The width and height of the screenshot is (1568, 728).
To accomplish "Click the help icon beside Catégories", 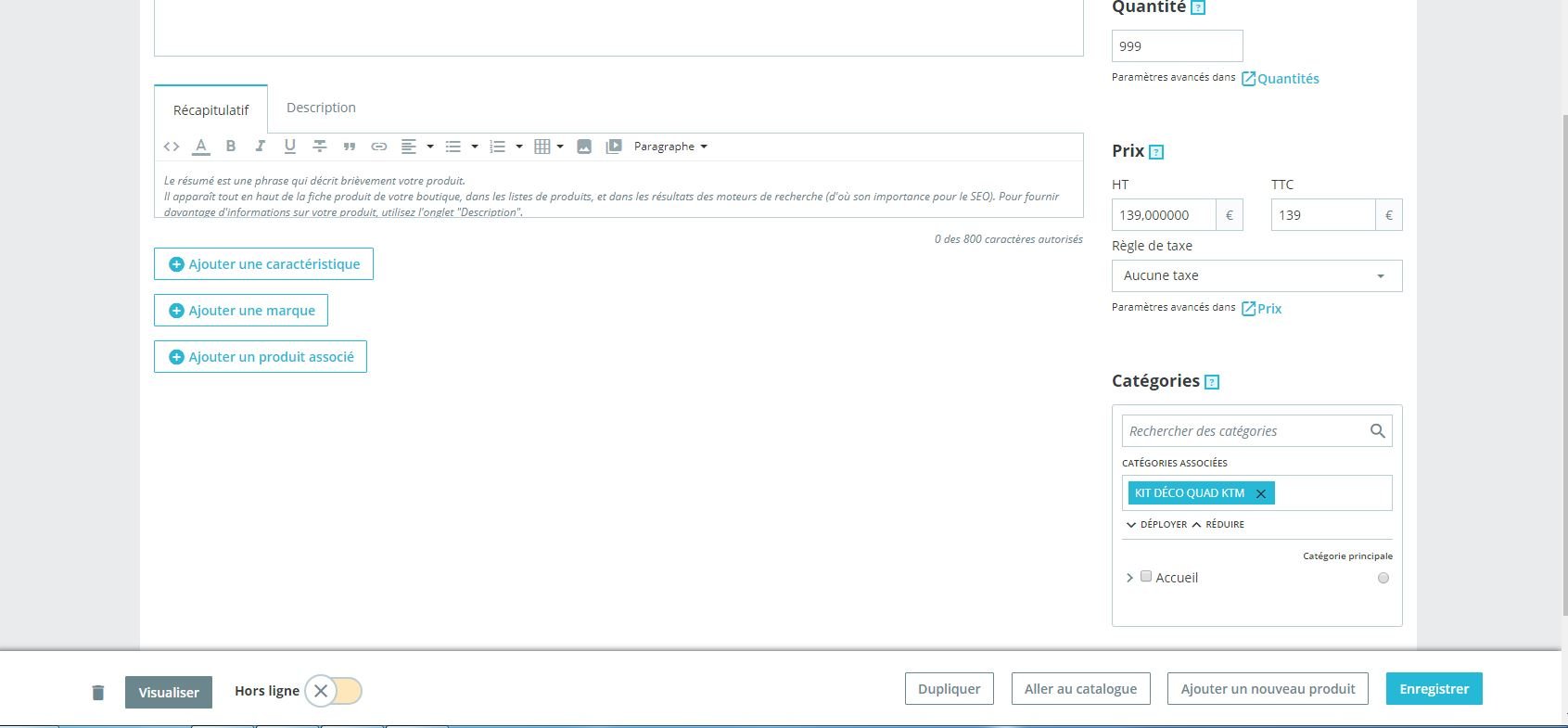I will pos(1212,381).
